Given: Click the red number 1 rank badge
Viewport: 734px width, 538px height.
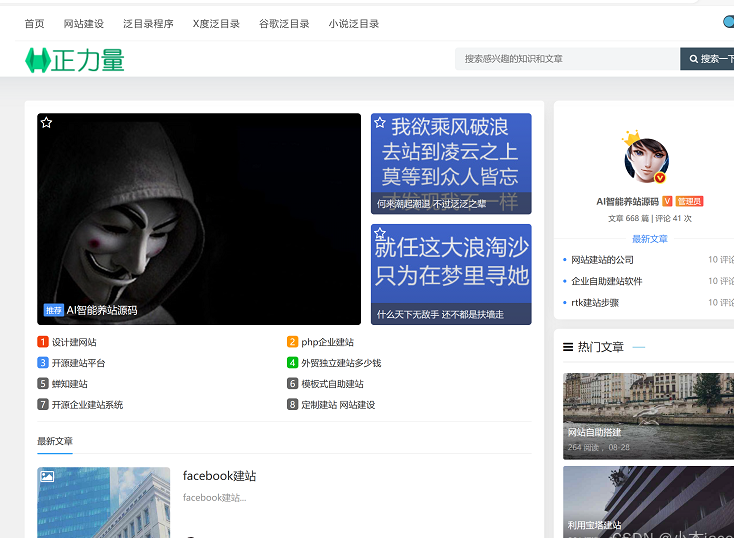Looking at the screenshot, I should coord(43,342).
